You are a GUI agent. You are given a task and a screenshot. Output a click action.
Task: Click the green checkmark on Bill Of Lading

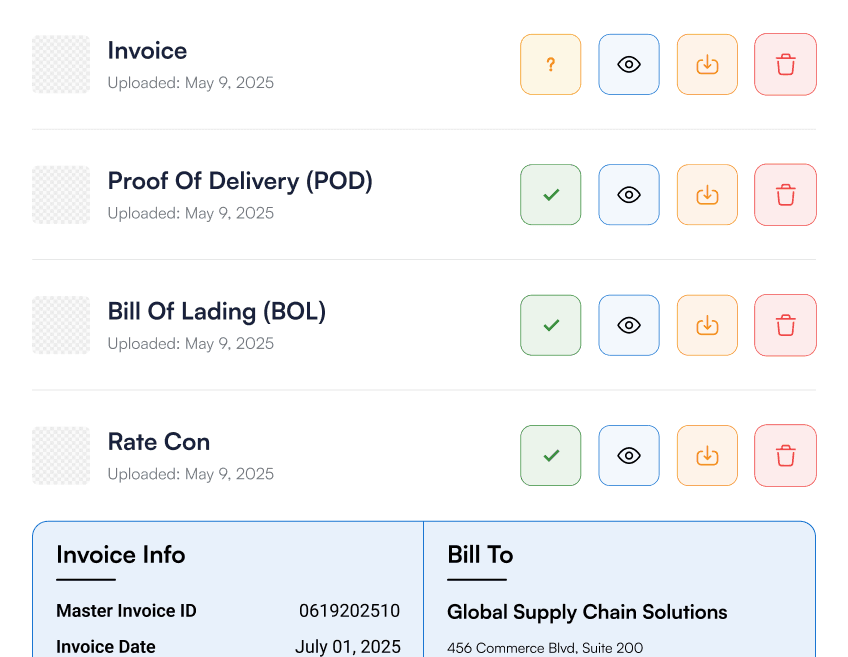(x=550, y=325)
